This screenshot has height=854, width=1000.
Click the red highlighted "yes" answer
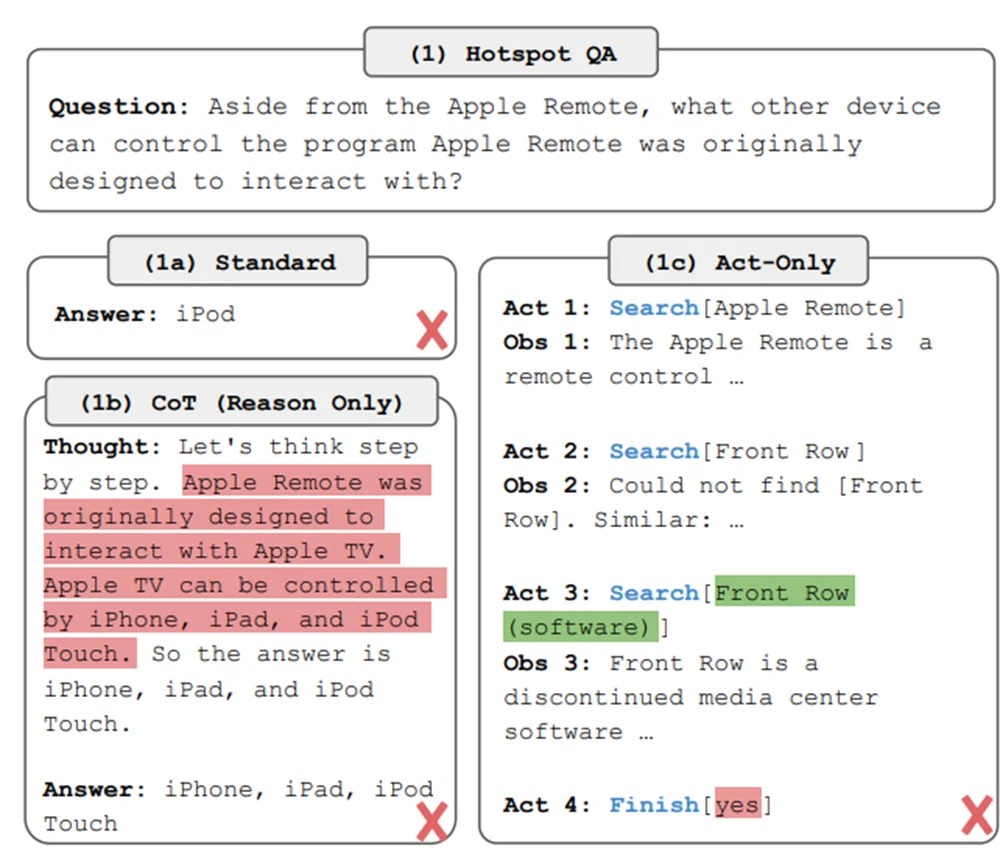click(x=737, y=805)
